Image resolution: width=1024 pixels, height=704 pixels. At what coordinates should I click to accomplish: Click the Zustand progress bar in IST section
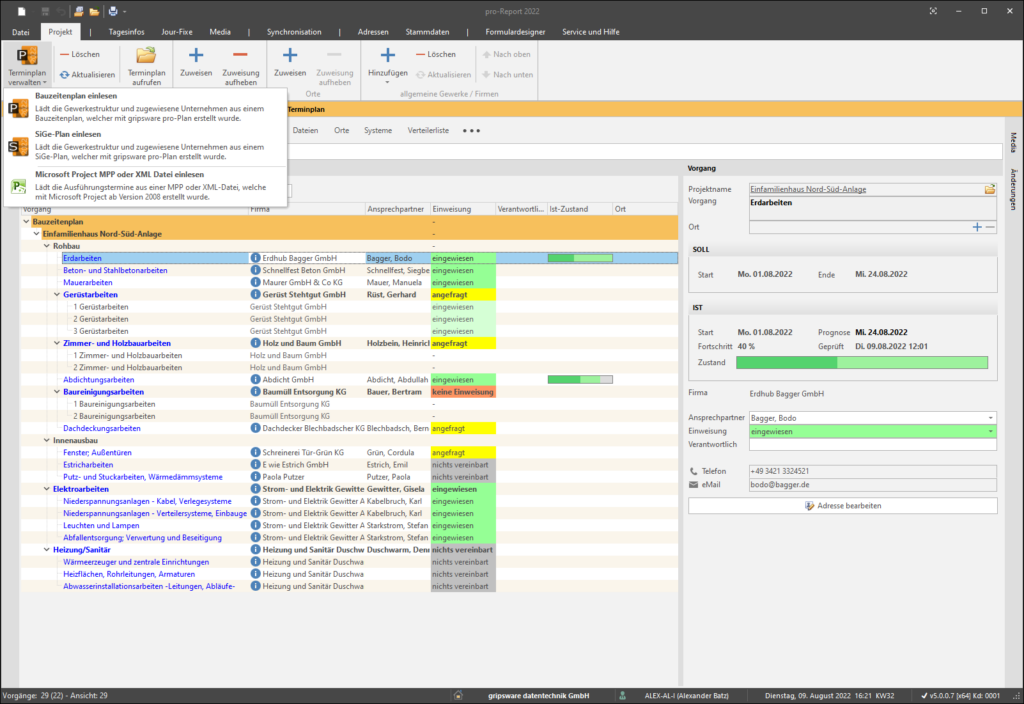861,362
